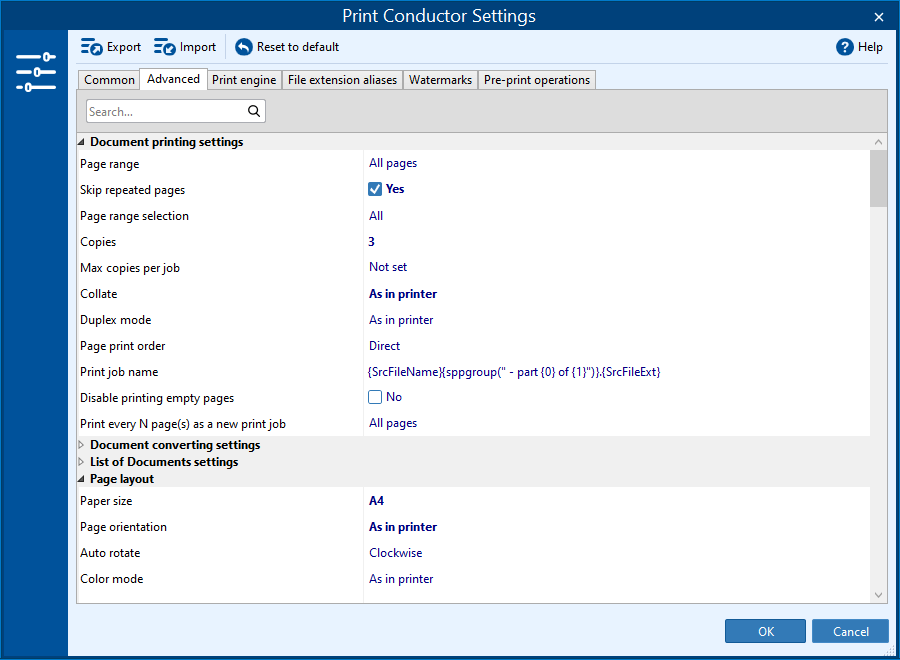This screenshot has height=660, width=900.
Task: Click the Reset to default icon
Action: coord(241,46)
